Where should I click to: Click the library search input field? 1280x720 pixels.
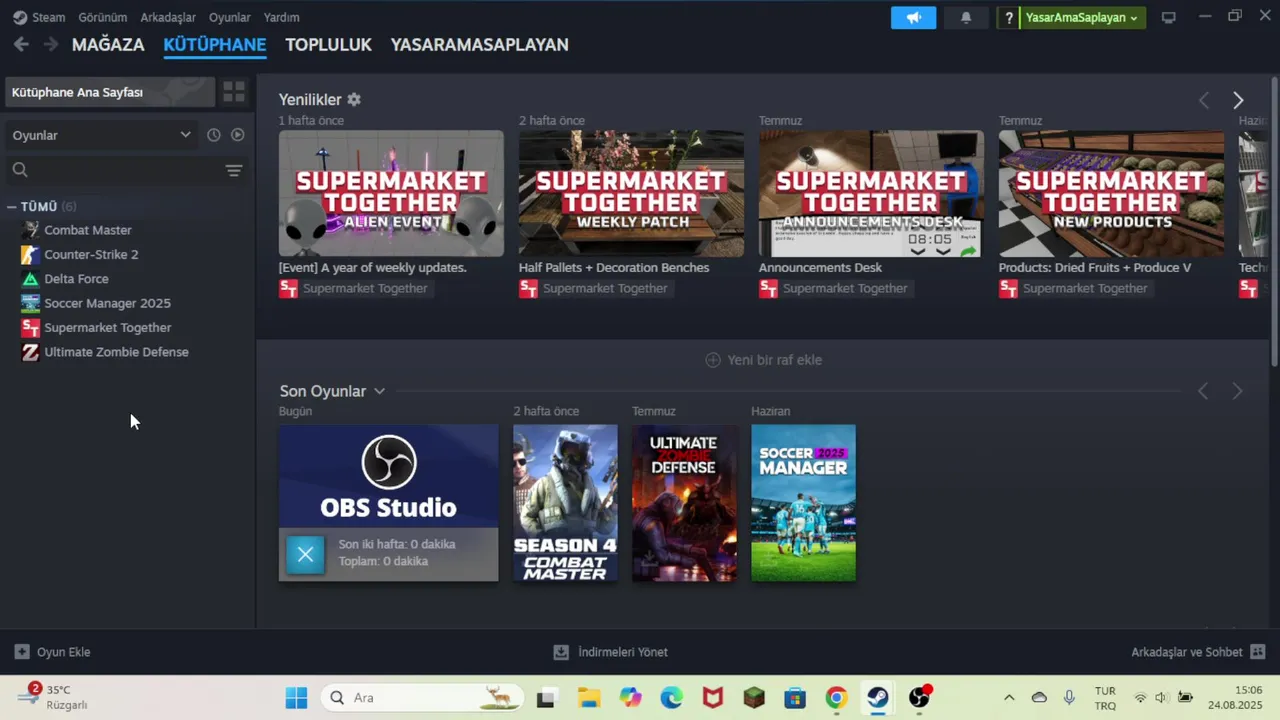pos(125,170)
